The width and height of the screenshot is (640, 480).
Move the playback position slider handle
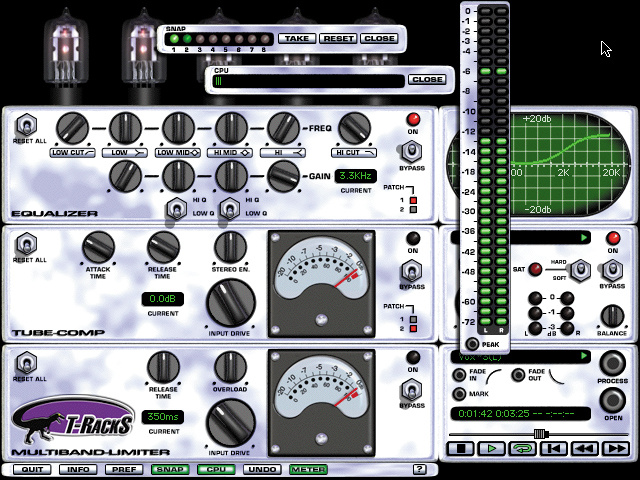coord(541,433)
